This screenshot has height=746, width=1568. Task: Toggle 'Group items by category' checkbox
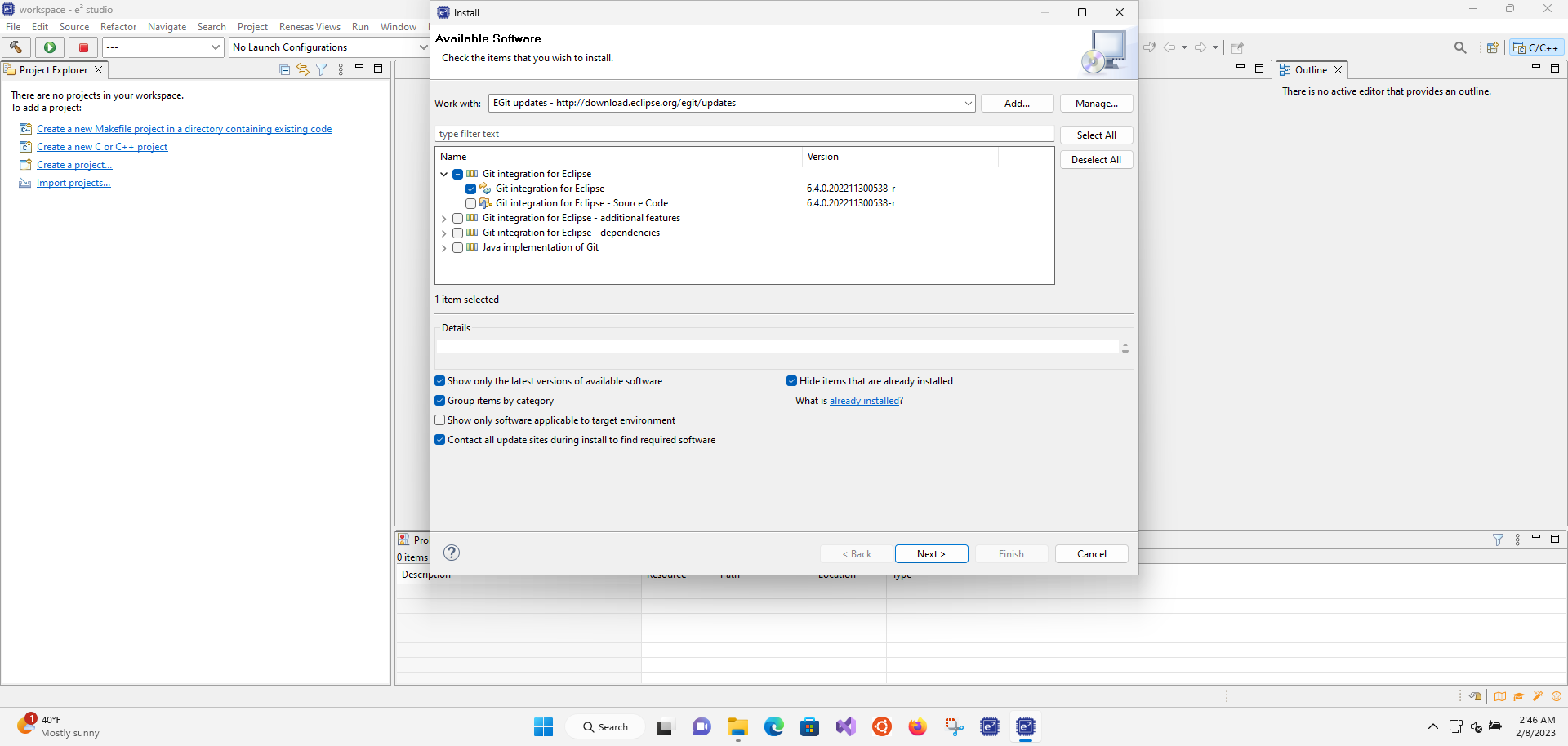tap(440, 401)
